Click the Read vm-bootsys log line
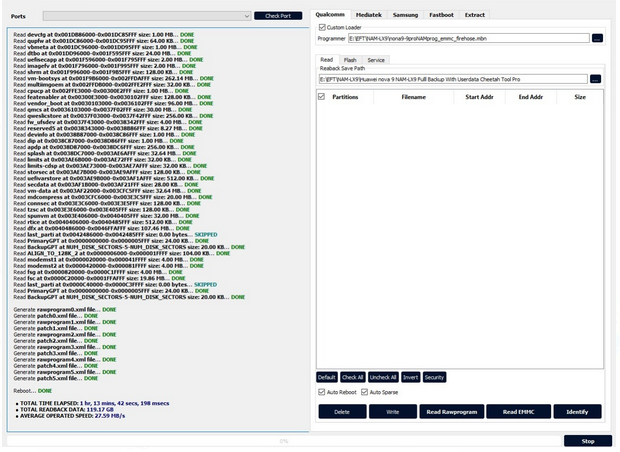Image resolution: width=620 pixels, height=452 pixels. 113,78
